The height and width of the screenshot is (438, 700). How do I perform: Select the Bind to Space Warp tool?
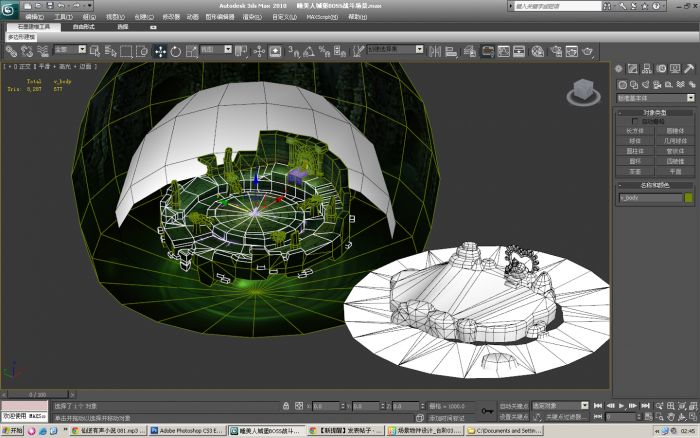pyautogui.click(x=42, y=51)
